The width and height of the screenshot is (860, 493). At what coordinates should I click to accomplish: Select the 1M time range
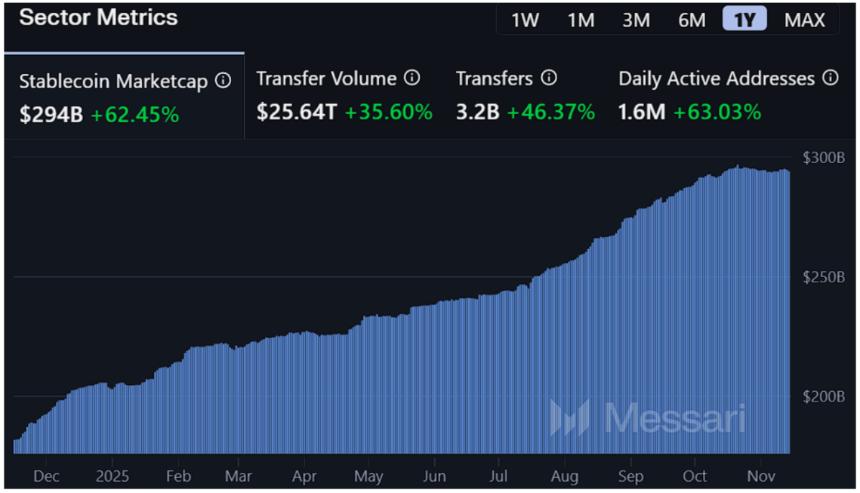(581, 20)
